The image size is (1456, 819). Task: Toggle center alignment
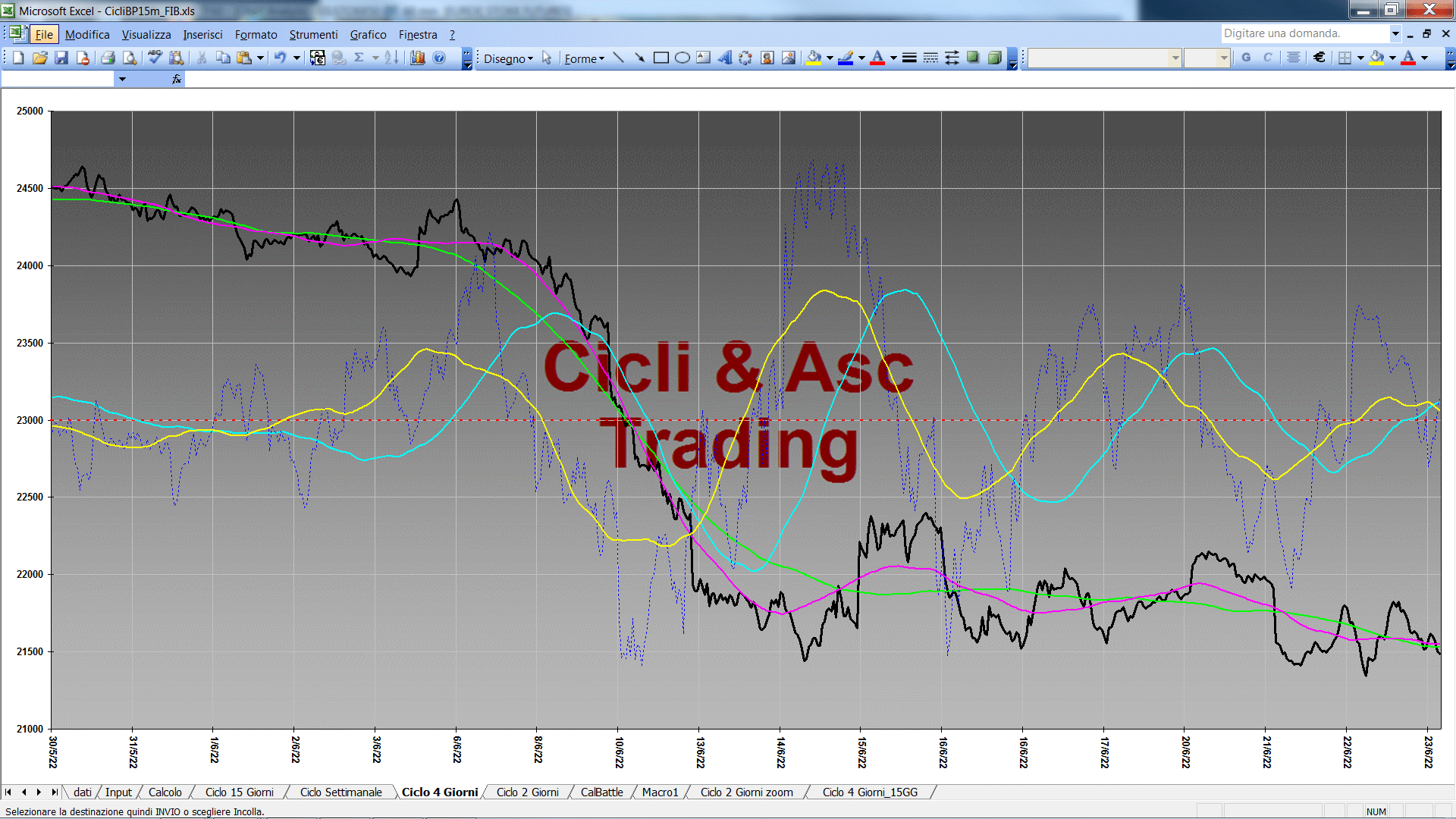click(x=1294, y=58)
